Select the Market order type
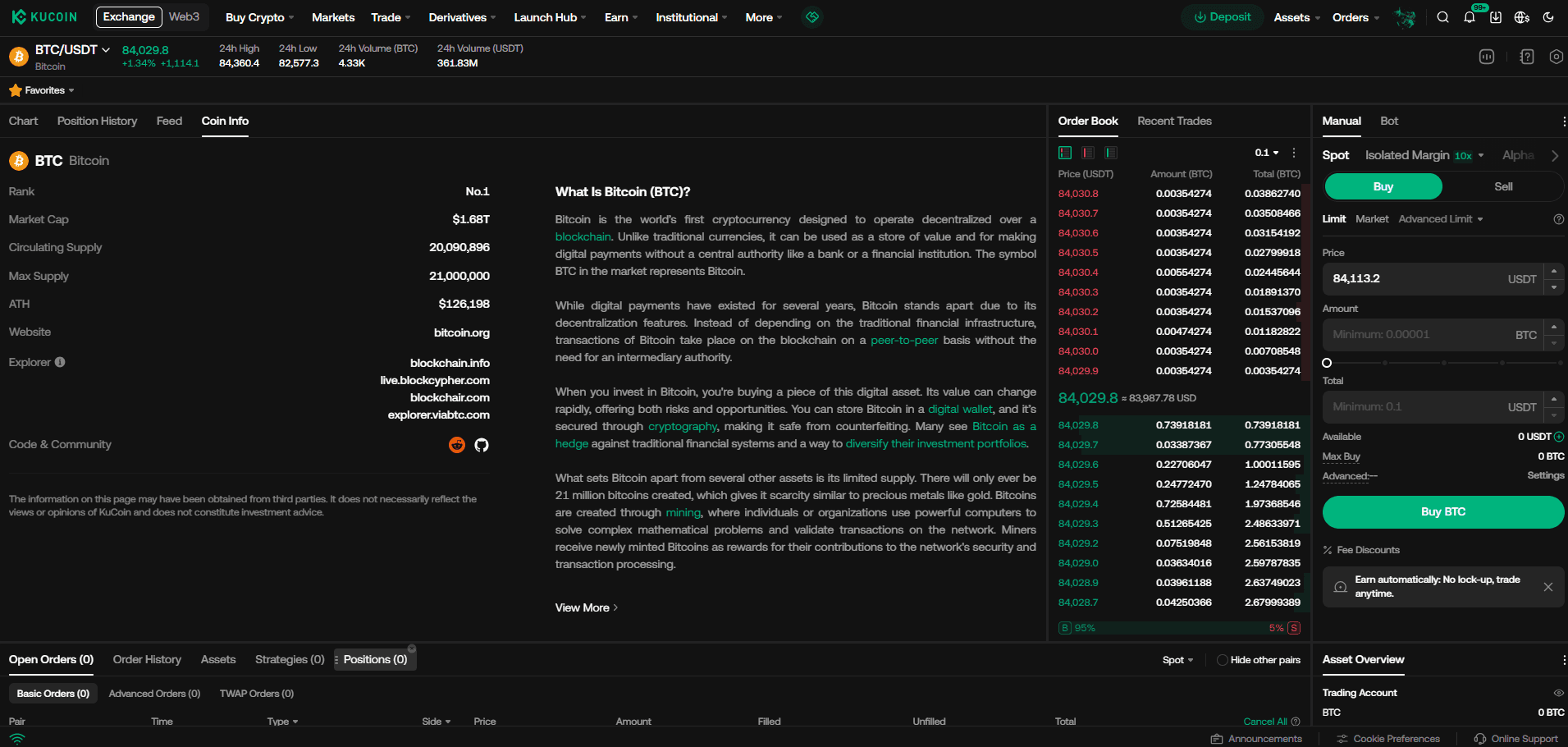 coord(1372,219)
